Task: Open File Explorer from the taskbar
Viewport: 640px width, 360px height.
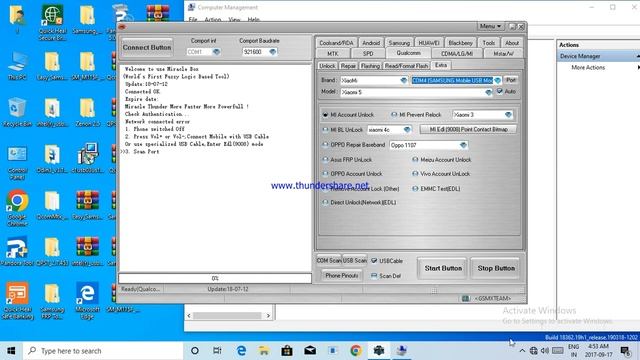Action: click(x=264, y=351)
